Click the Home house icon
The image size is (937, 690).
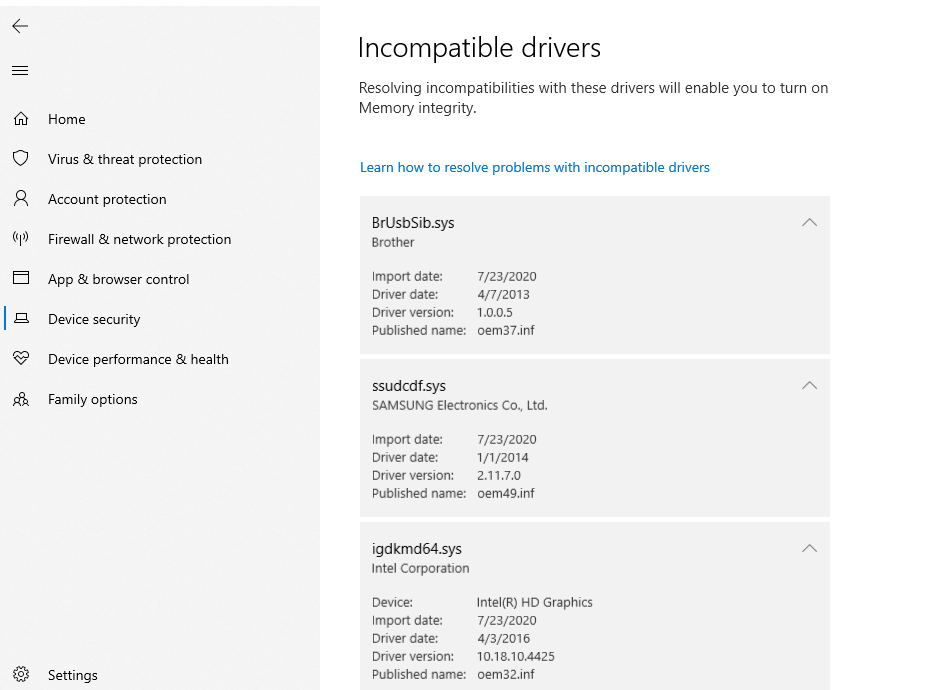point(21,119)
